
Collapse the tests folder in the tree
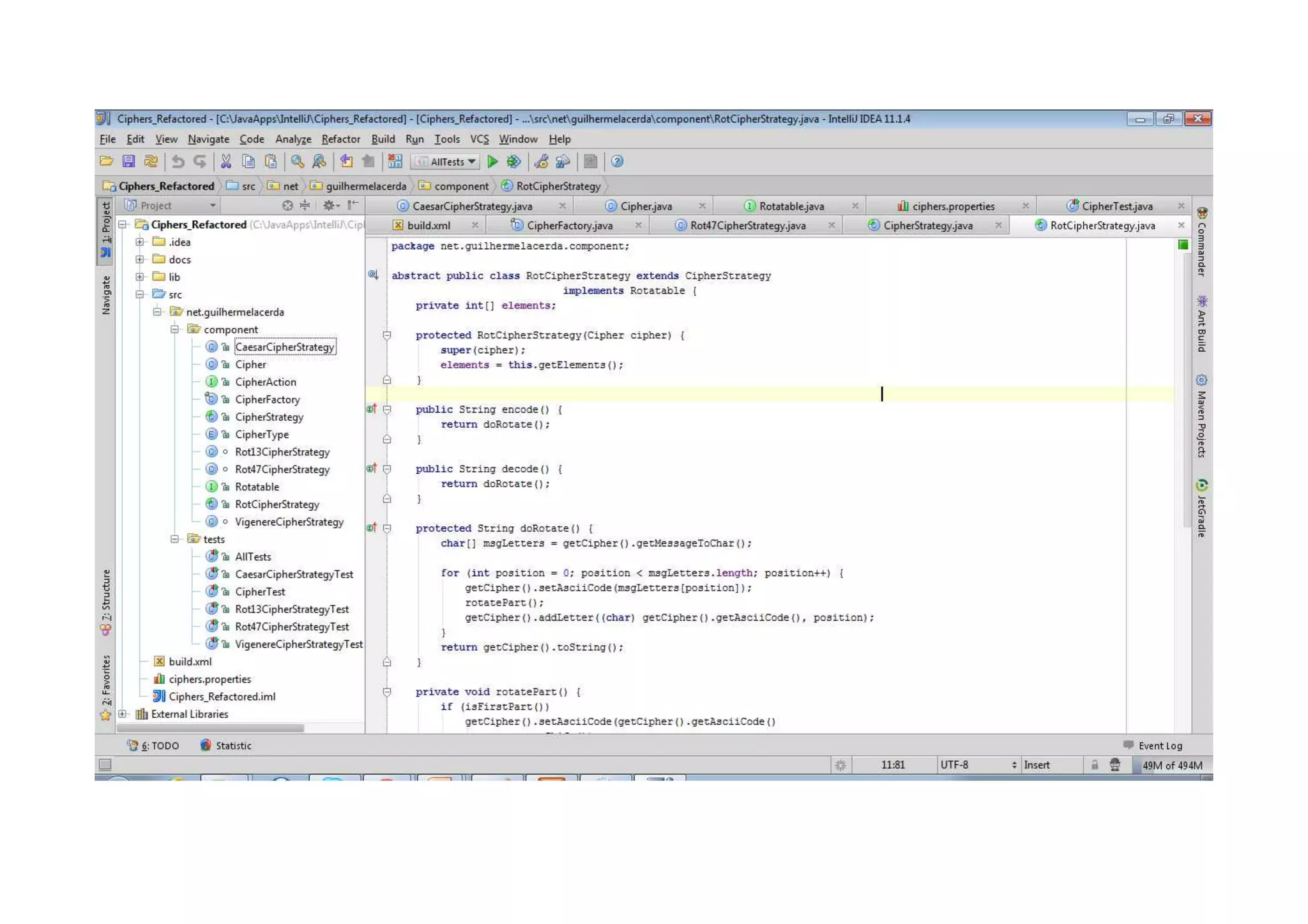(x=174, y=540)
